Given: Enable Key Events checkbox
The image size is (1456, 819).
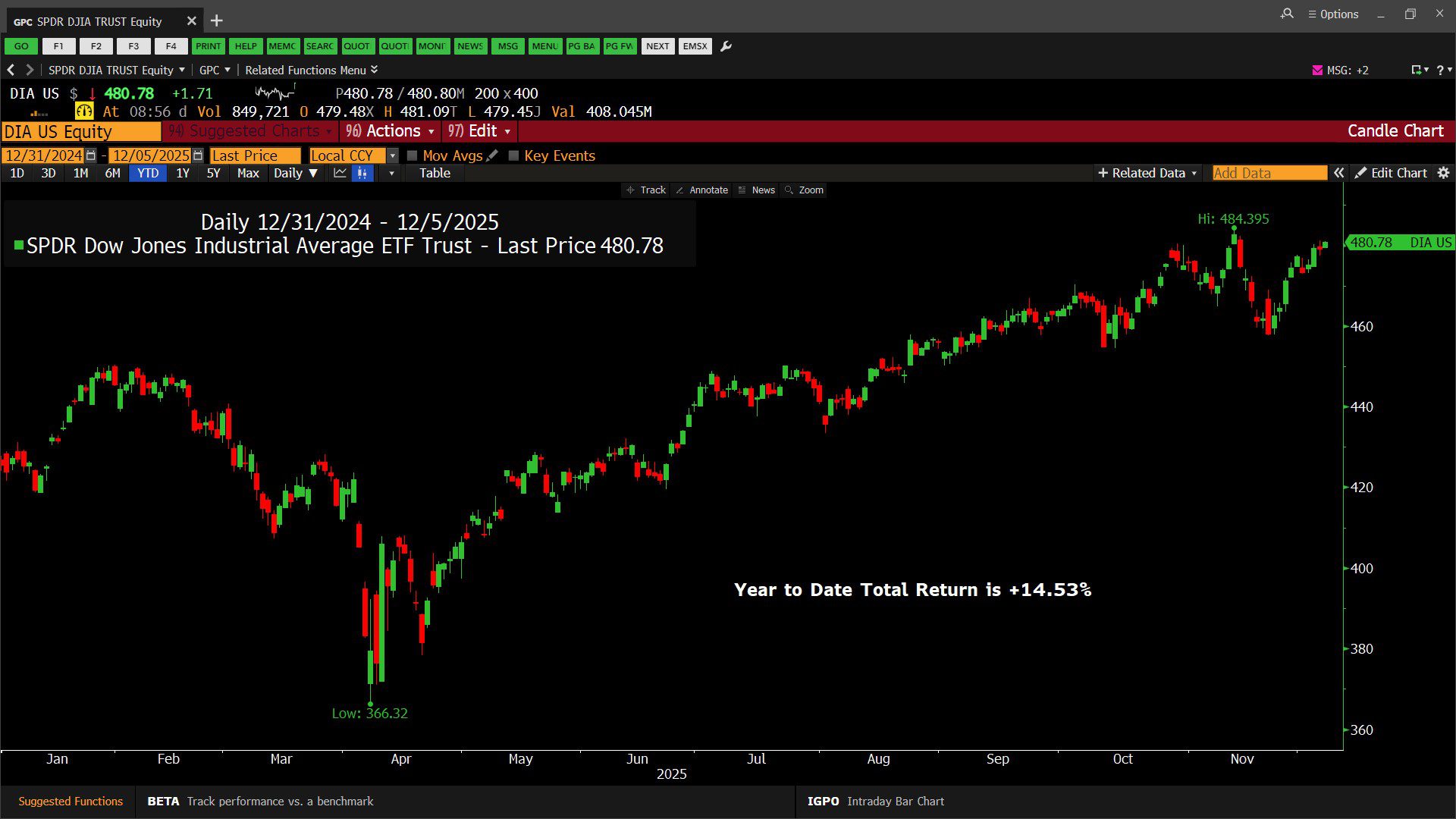Looking at the screenshot, I should (x=513, y=155).
